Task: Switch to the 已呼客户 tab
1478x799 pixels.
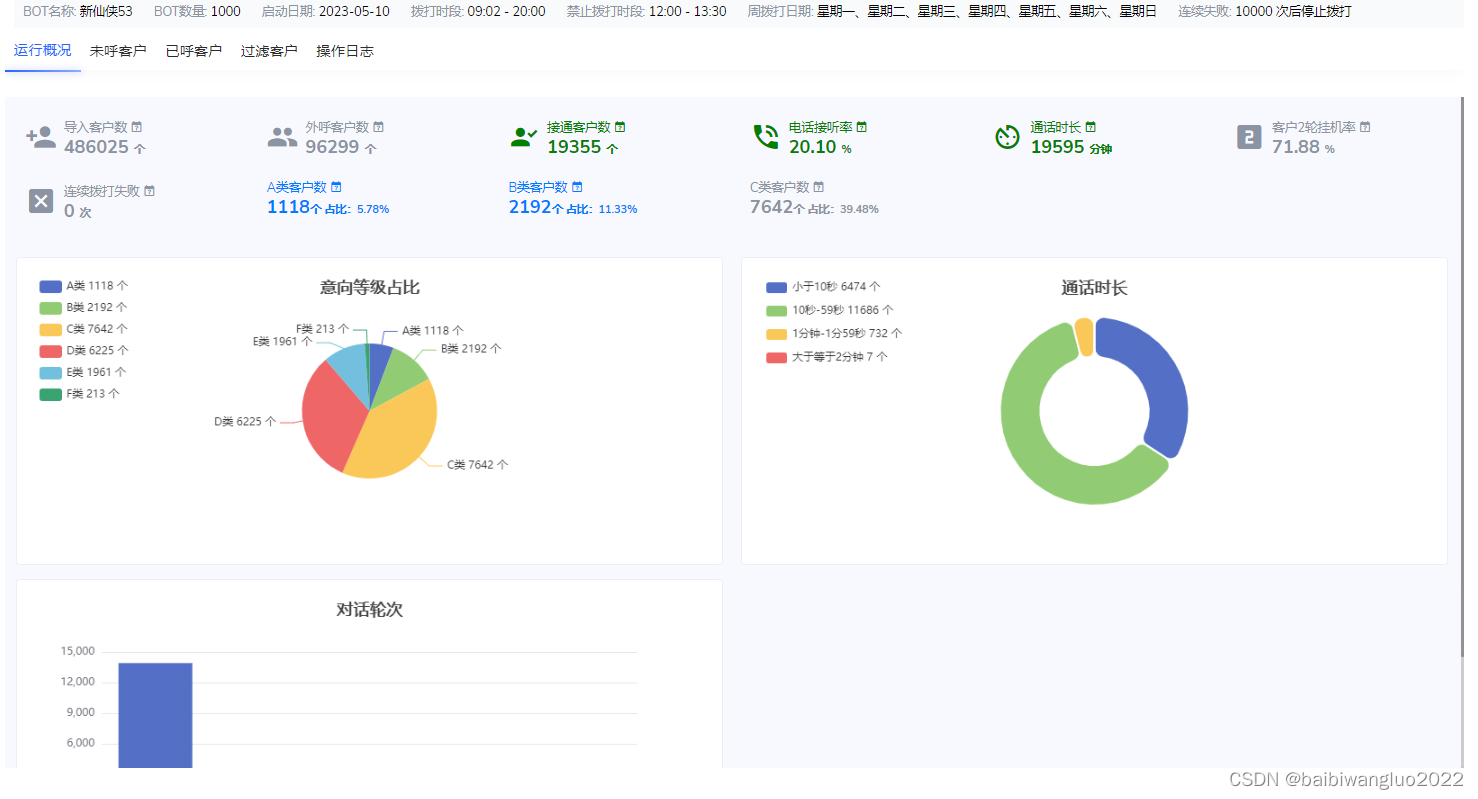Action: (194, 51)
